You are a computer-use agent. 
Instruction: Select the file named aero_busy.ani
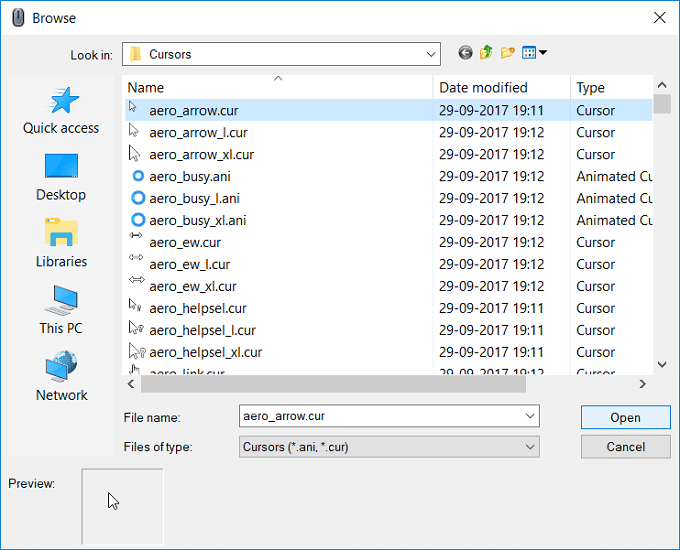click(x=190, y=177)
